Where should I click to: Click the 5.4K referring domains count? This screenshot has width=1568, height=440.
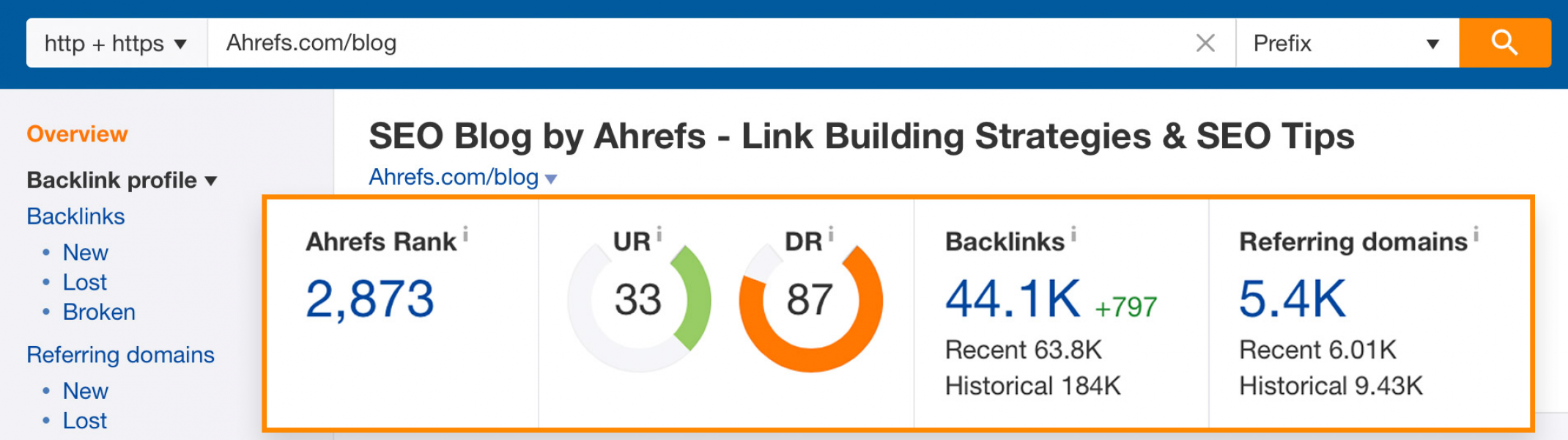click(x=1293, y=299)
